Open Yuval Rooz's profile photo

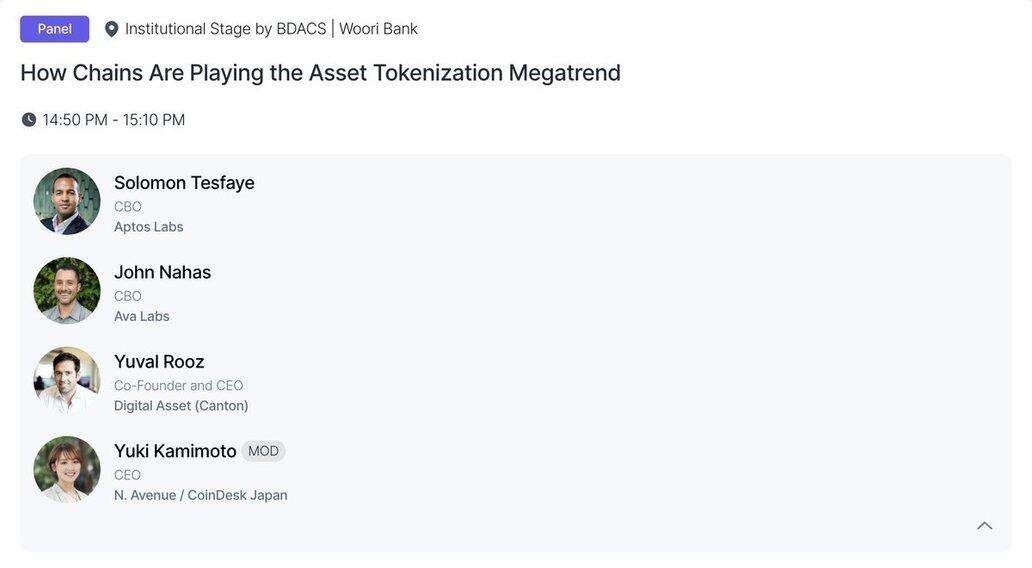[x=67, y=380]
